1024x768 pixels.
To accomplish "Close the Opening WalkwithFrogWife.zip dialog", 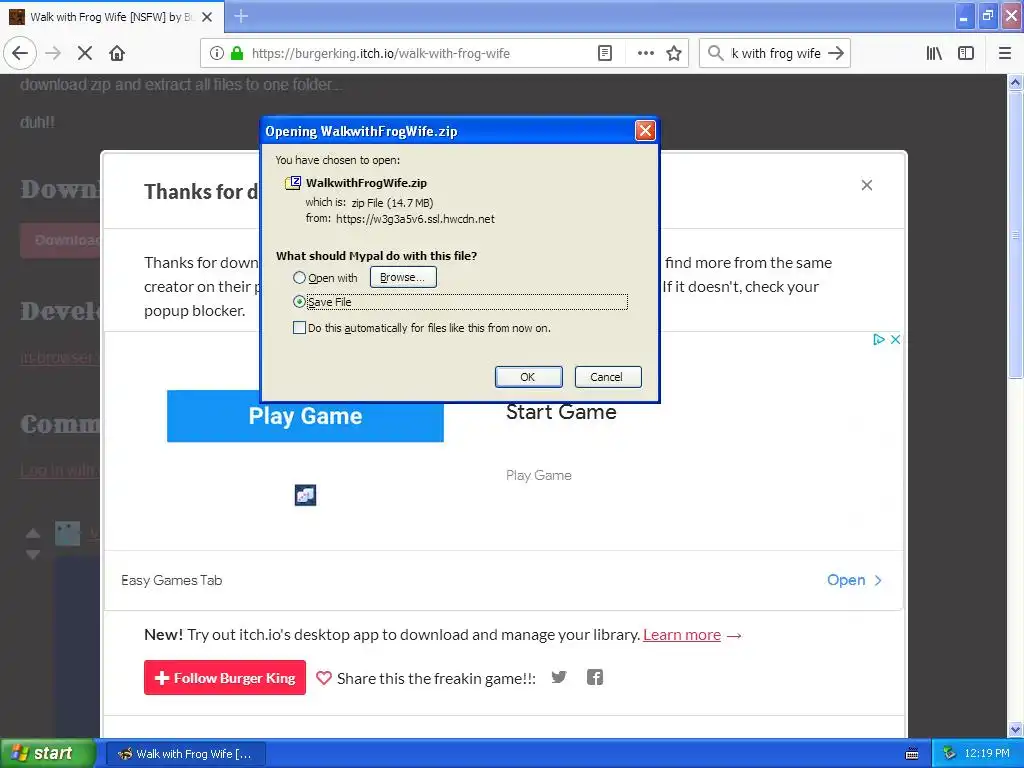I will click(645, 131).
